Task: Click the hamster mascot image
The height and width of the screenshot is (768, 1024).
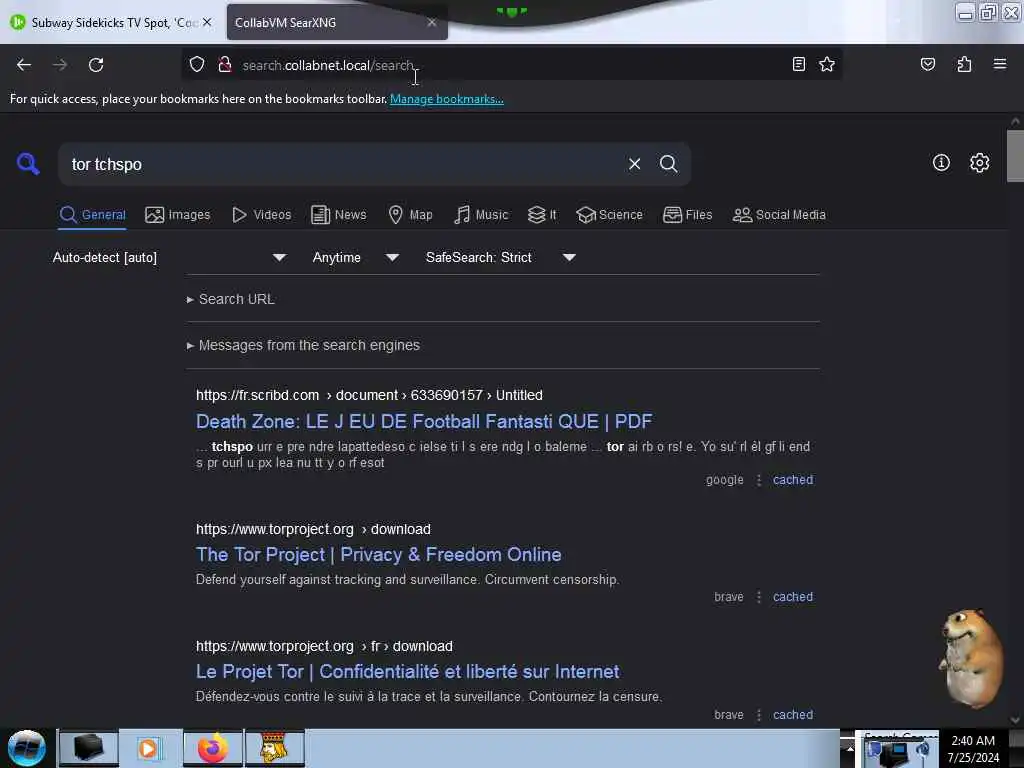Action: (970, 658)
